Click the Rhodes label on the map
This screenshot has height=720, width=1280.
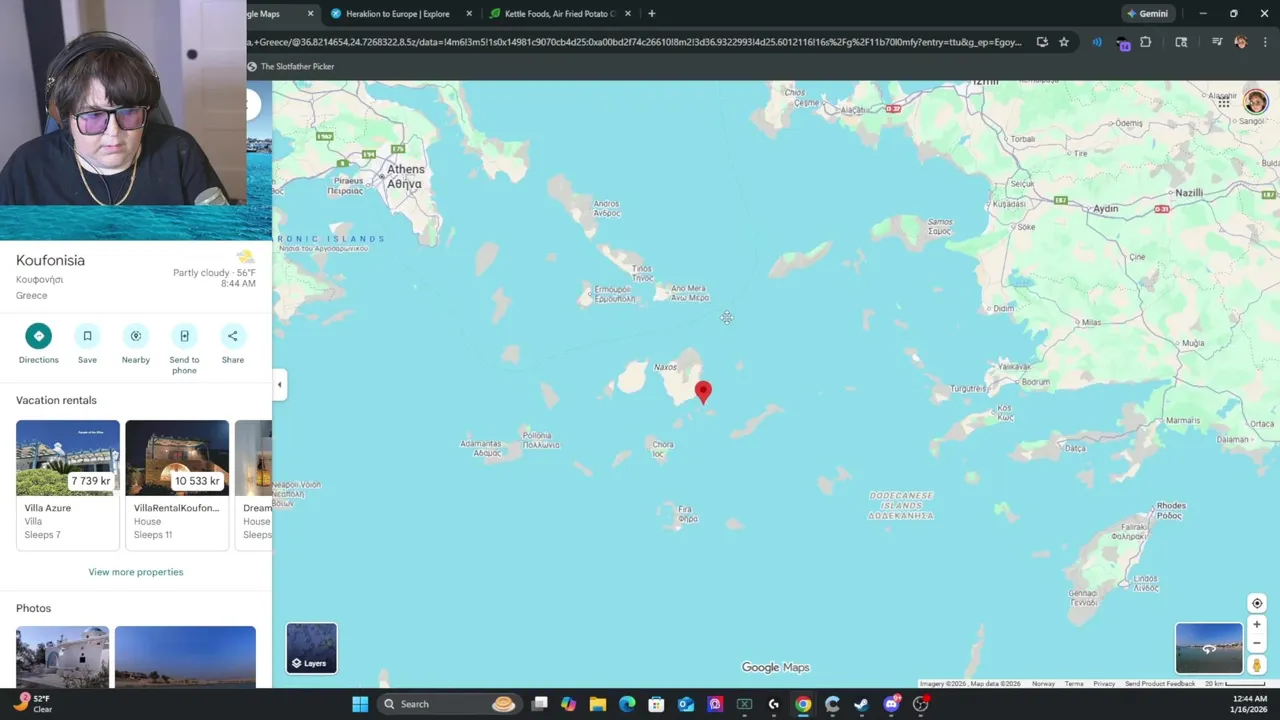click(1170, 510)
